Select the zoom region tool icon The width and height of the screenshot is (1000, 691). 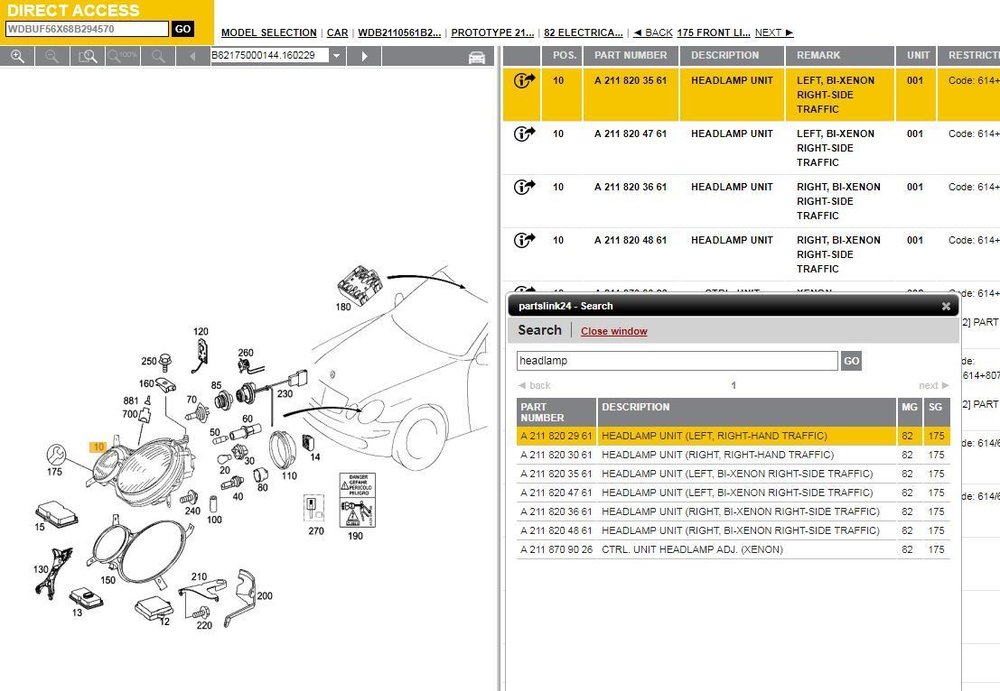(87, 56)
